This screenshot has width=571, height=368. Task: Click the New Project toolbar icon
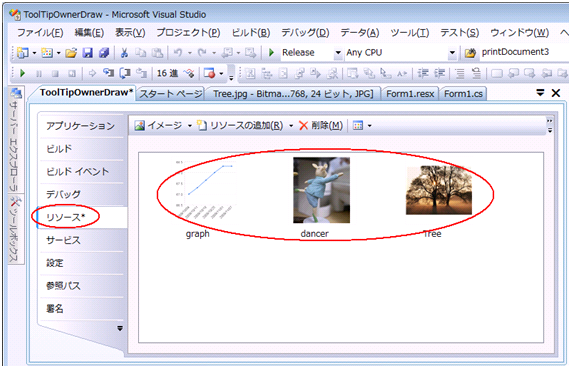coord(23,53)
